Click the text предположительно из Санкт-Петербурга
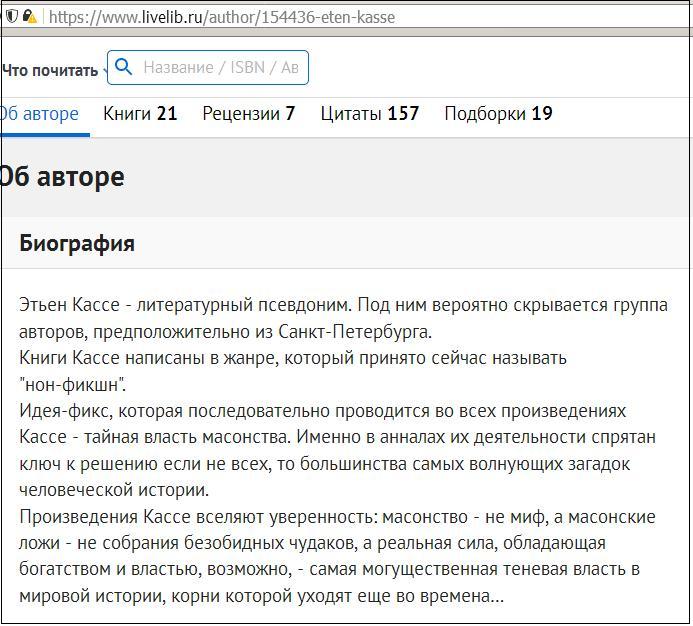This screenshot has width=693, height=626. [263, 332]
